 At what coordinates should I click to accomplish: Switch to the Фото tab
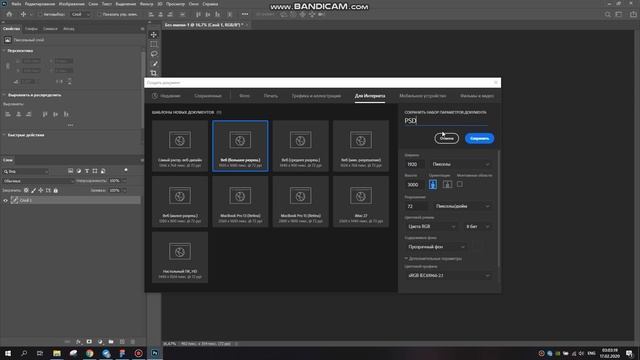(244, 96)
